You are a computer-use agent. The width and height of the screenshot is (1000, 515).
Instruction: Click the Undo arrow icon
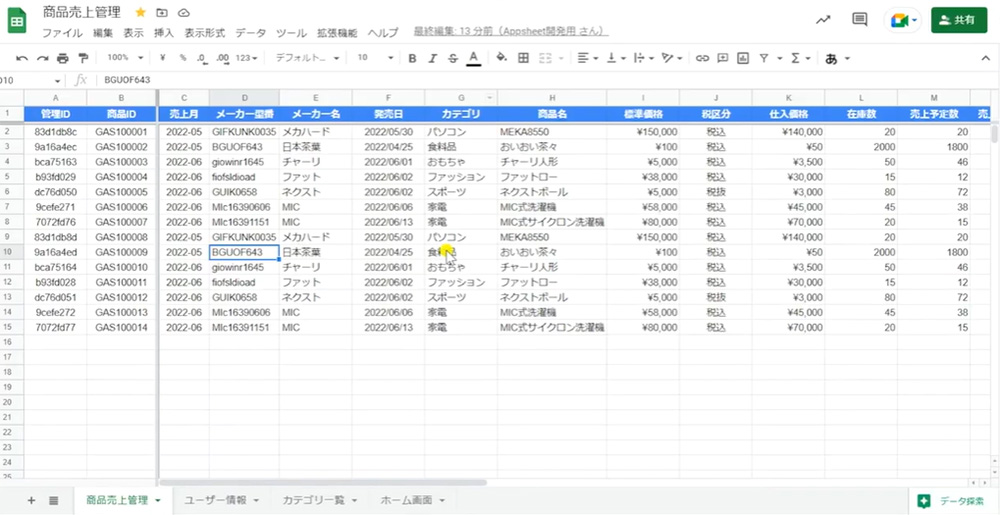[22, 58]
